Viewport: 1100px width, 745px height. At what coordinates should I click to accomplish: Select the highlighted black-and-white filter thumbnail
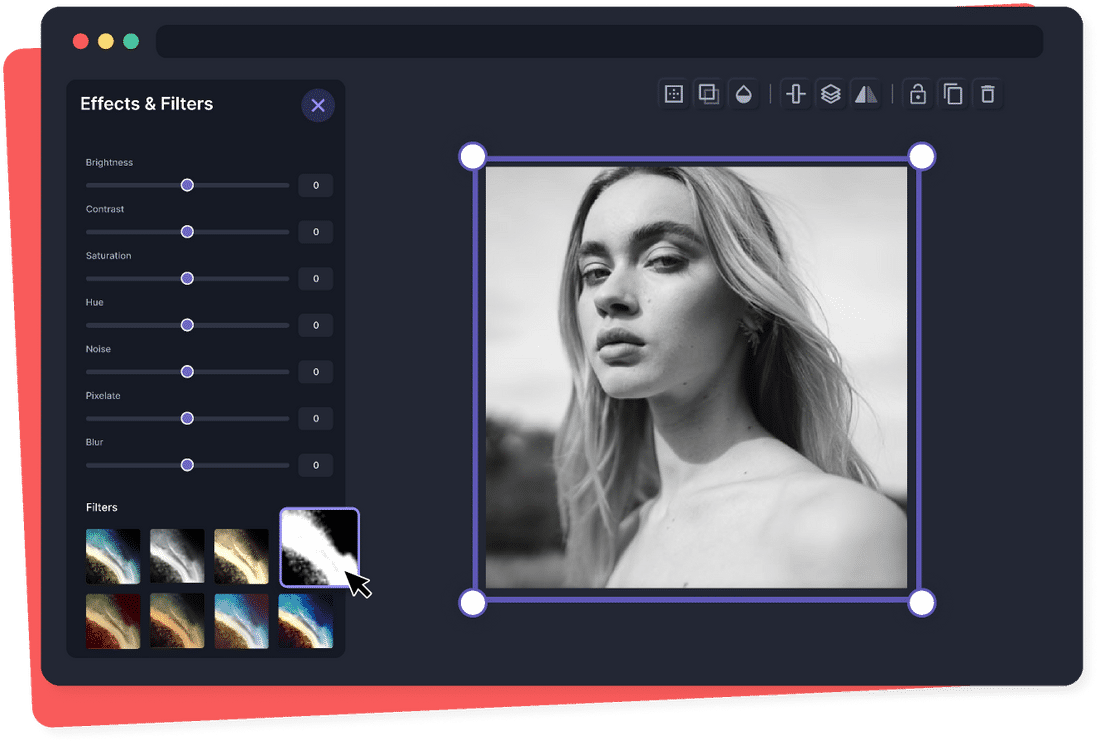[318, 546]
